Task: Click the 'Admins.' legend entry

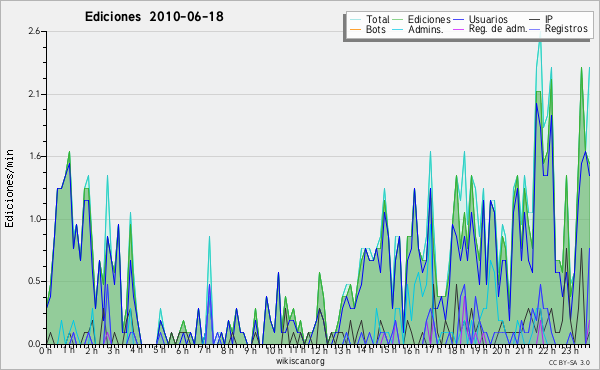Action: (426, 29)
